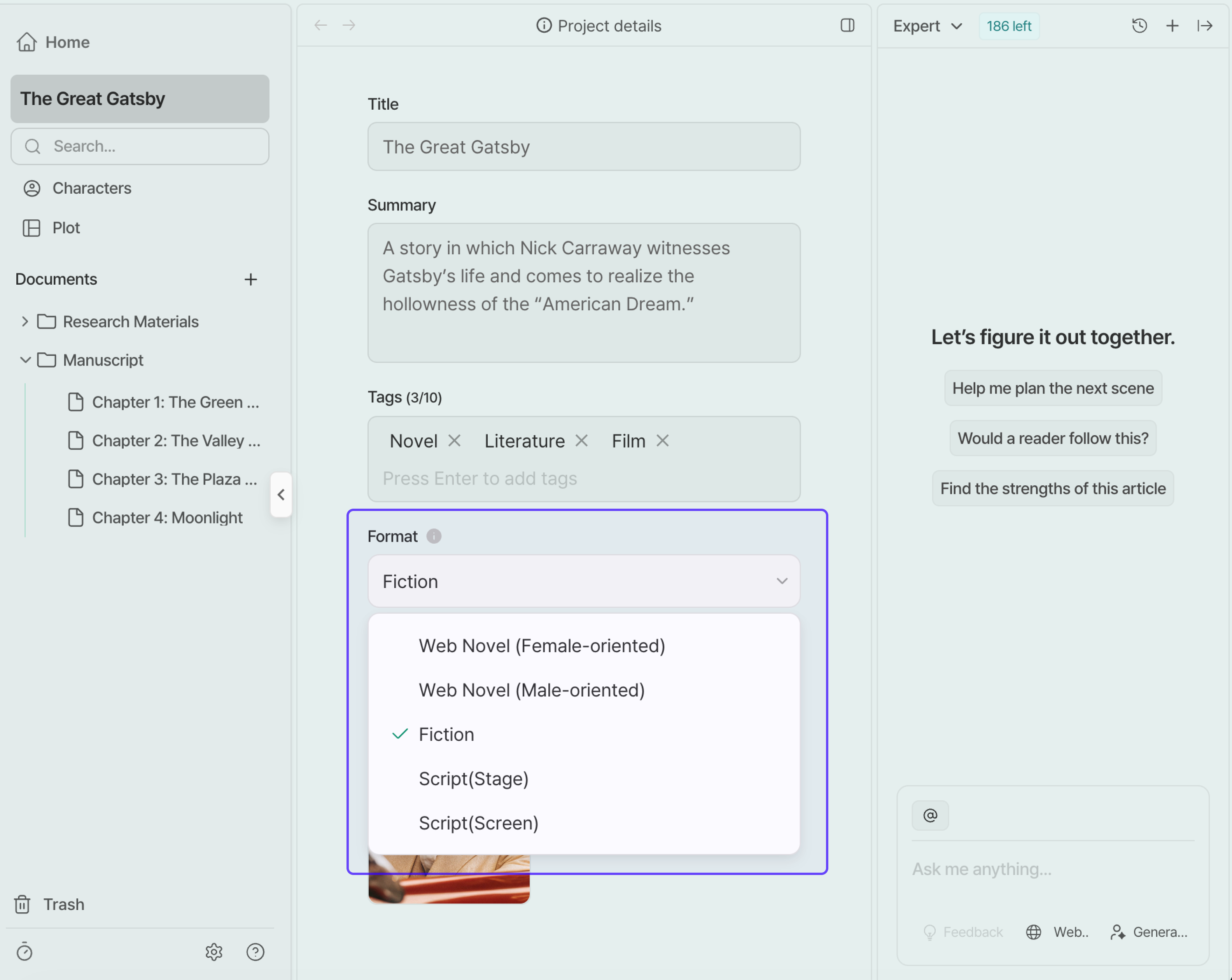Collapse the assistant panel arrow icon
The image size is (1232, 980).
click(1205, 26)
